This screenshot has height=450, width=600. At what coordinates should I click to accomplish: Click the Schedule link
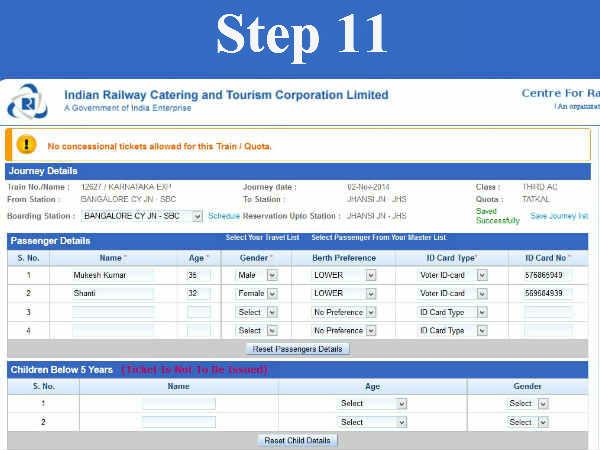(x=224, y=216)
